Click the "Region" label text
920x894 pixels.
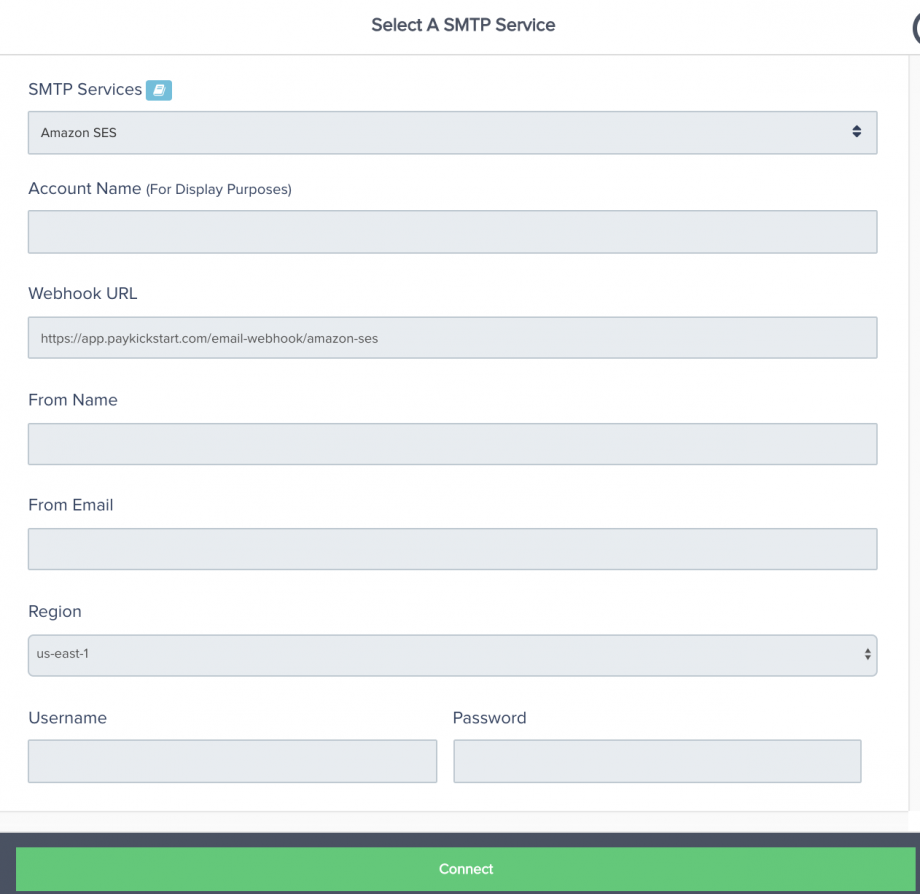tap(55, 611)
